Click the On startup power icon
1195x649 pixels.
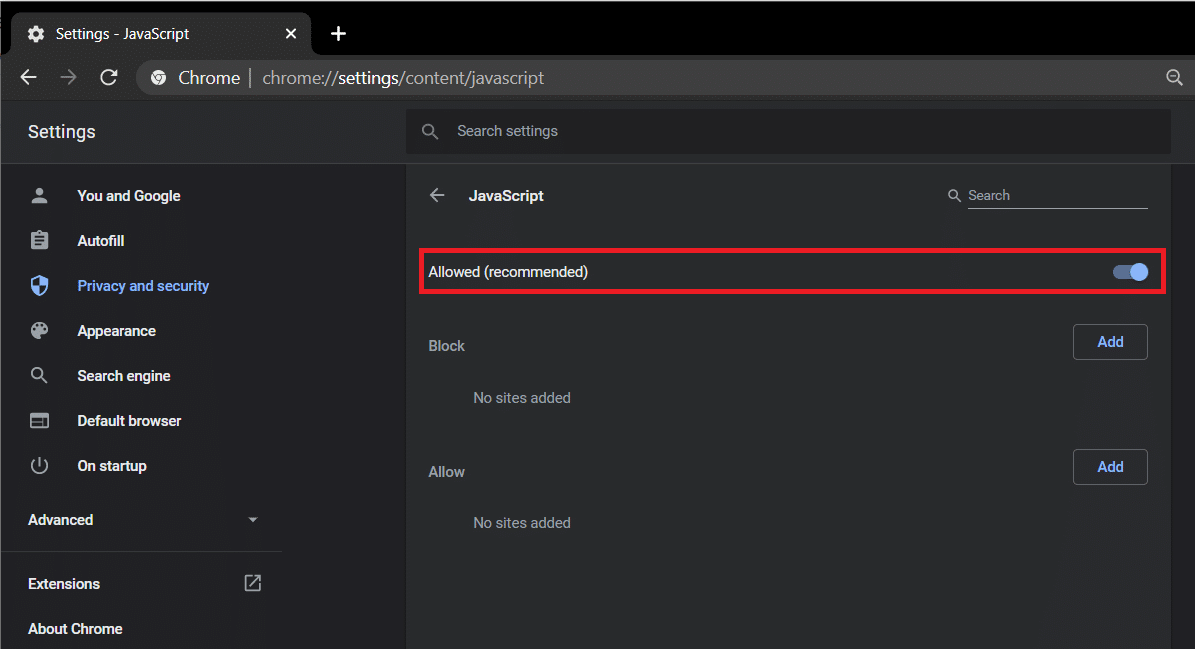(x=40, y=465)
